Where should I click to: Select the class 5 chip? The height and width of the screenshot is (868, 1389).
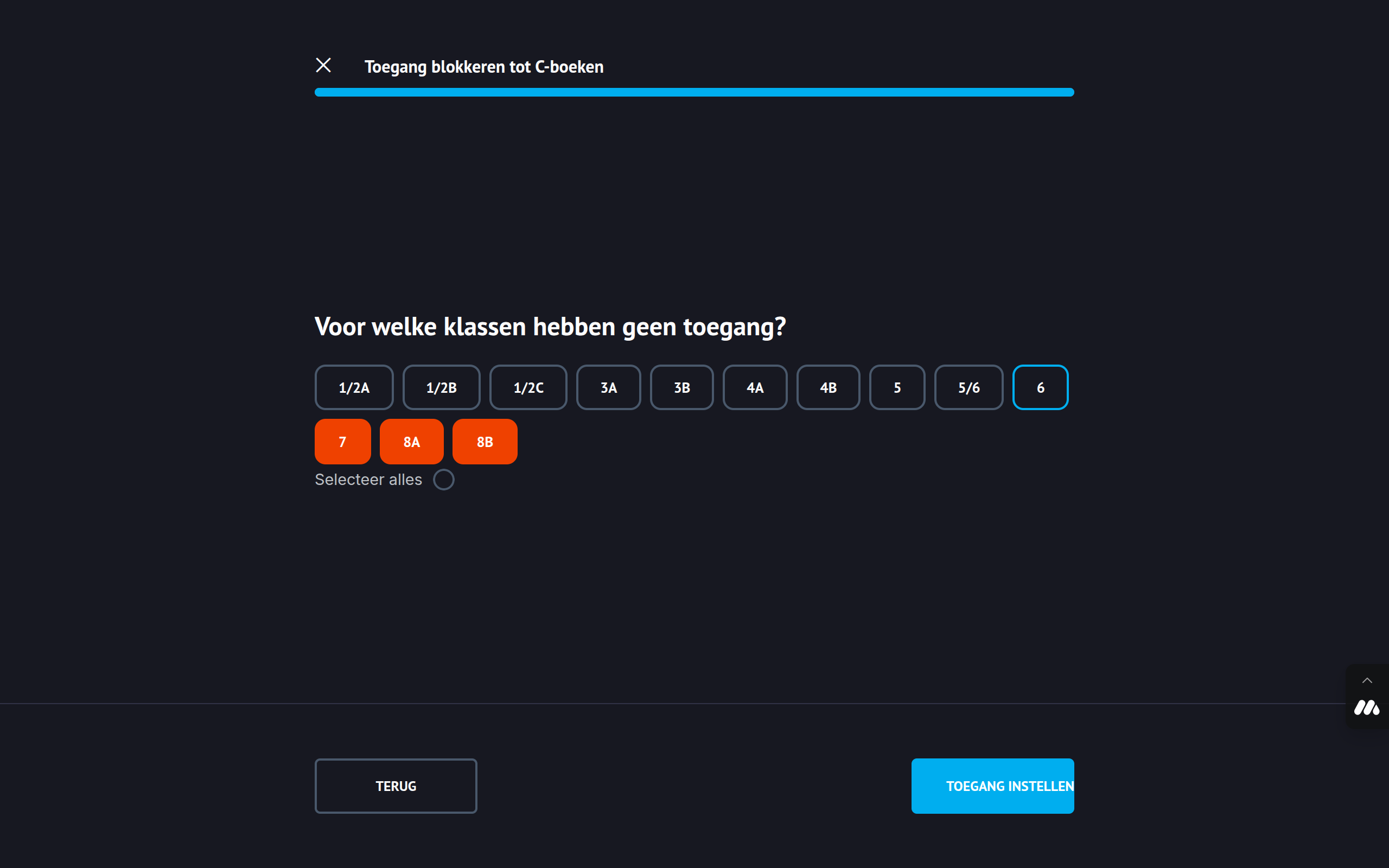tap(897, 387)
